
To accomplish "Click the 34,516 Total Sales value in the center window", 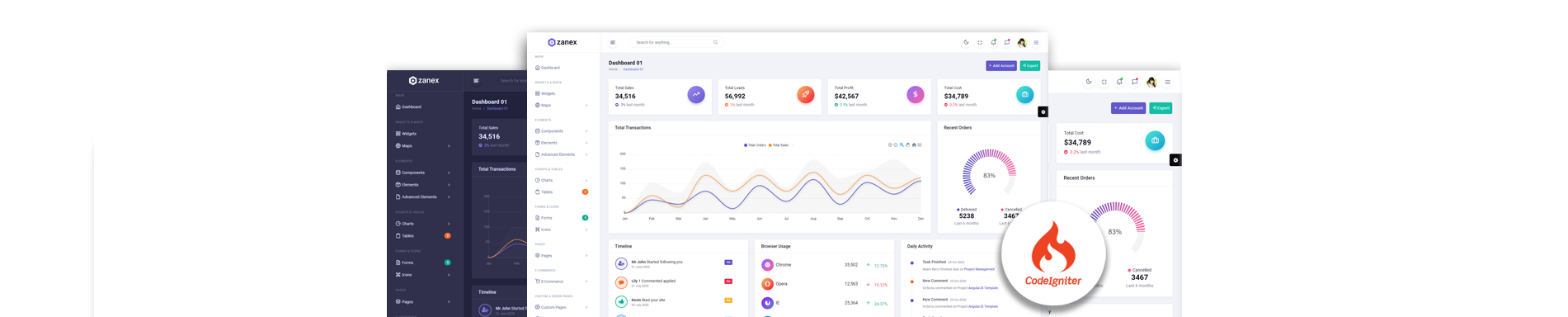I will [625, 96].
